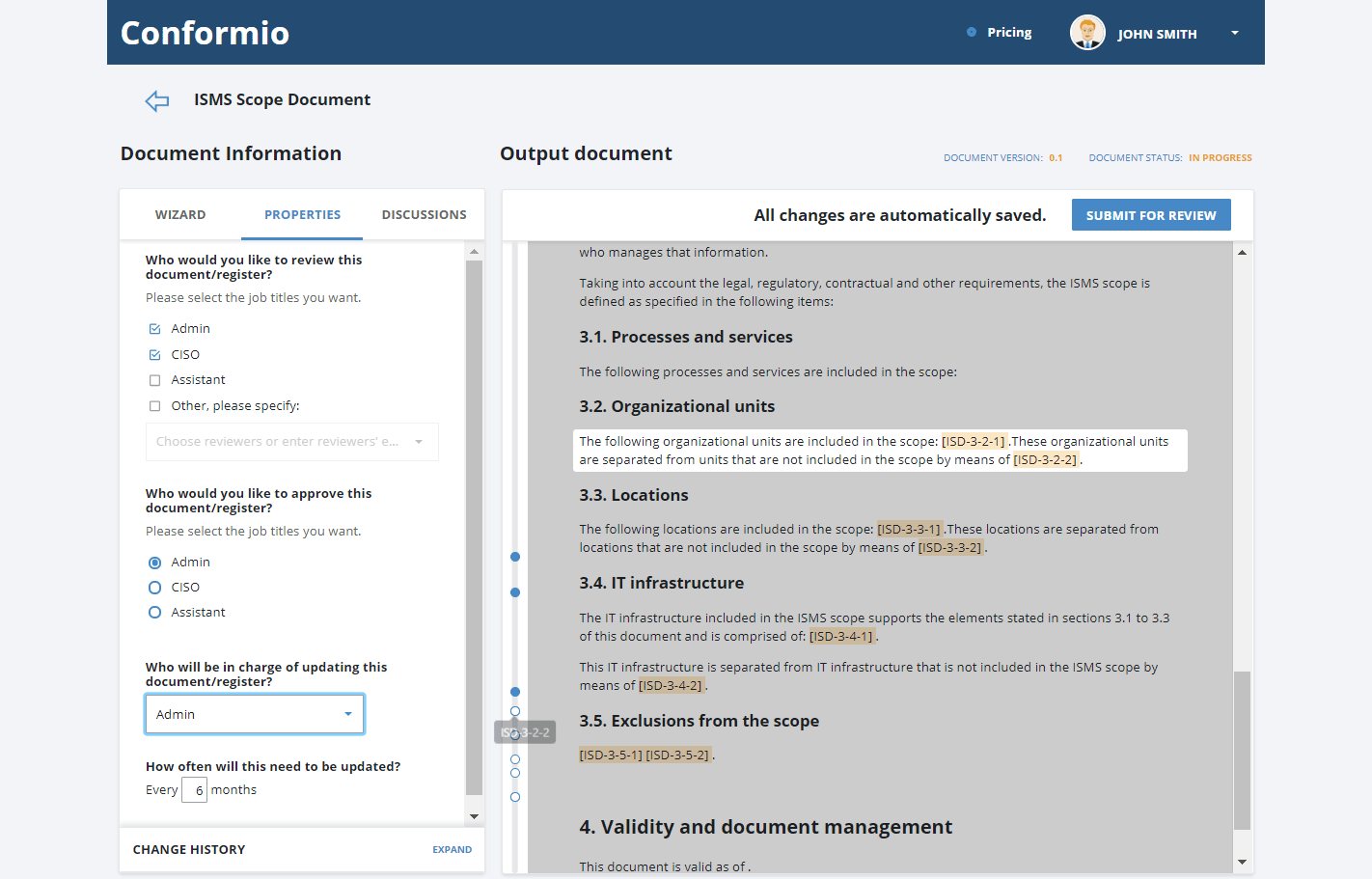
Task: Click the up arrow of the output document scrollbar
Action: [x=1243, y=253]
